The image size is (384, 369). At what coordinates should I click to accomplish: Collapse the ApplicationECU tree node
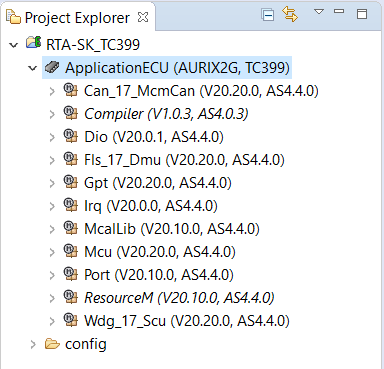pos(32,68)
